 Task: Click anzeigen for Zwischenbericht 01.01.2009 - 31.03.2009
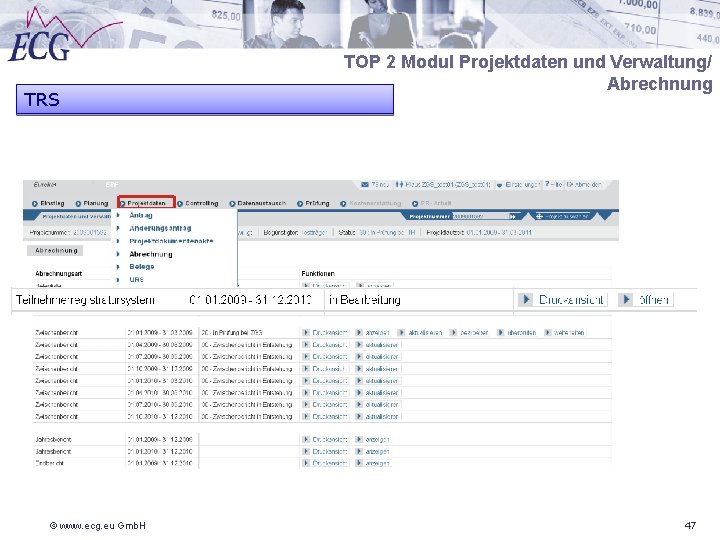click(372, 332)
